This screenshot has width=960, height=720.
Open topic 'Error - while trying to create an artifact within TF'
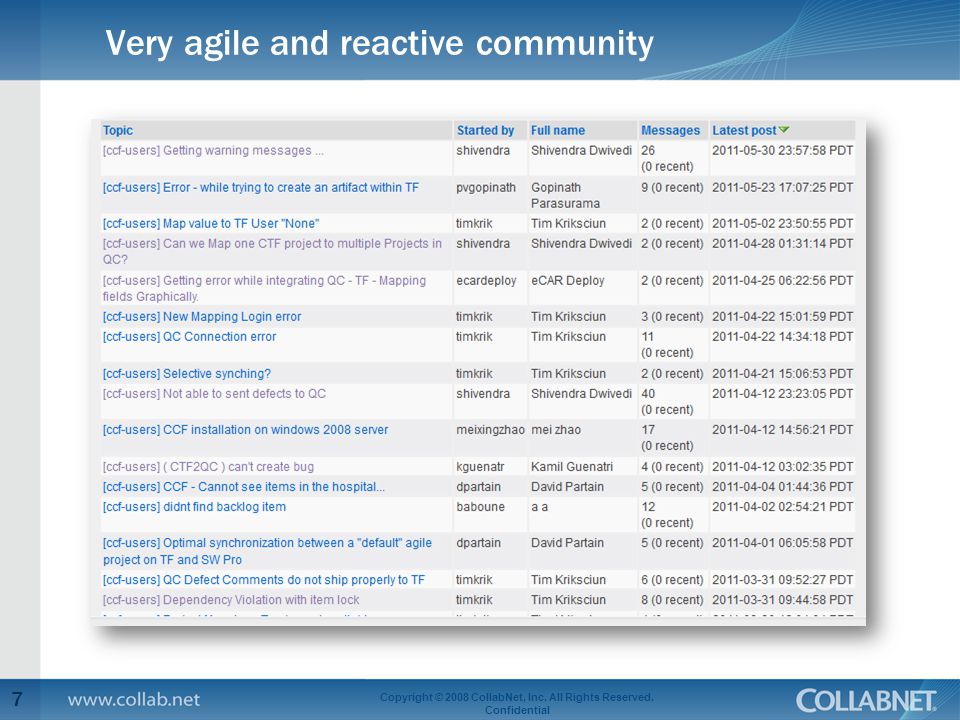[261, 187]
